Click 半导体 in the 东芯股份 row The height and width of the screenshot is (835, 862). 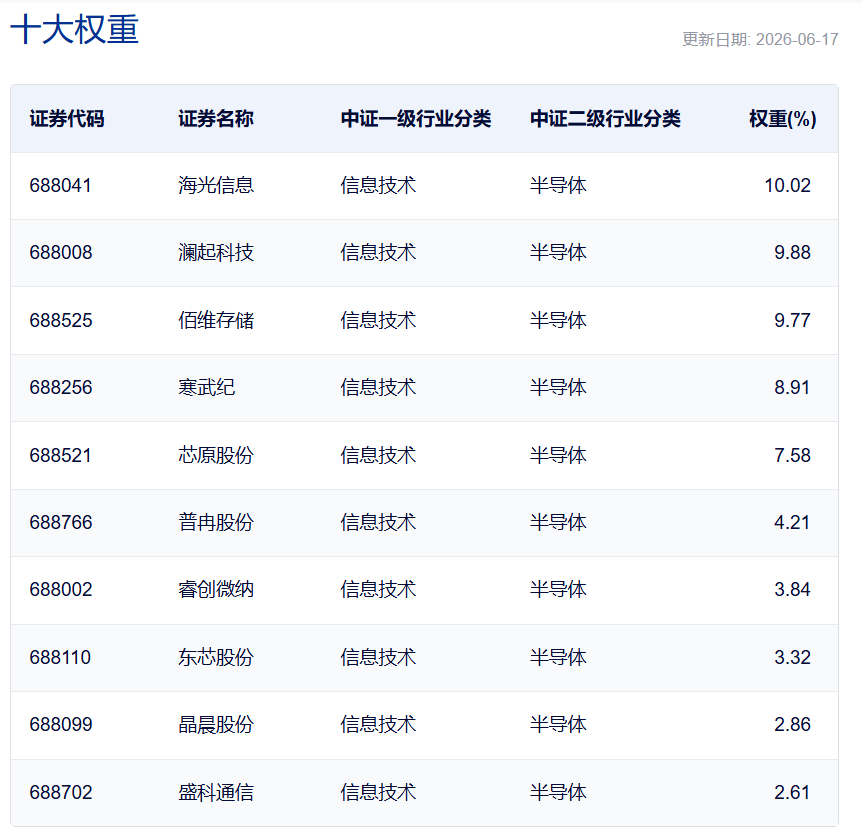pos(558,657)
